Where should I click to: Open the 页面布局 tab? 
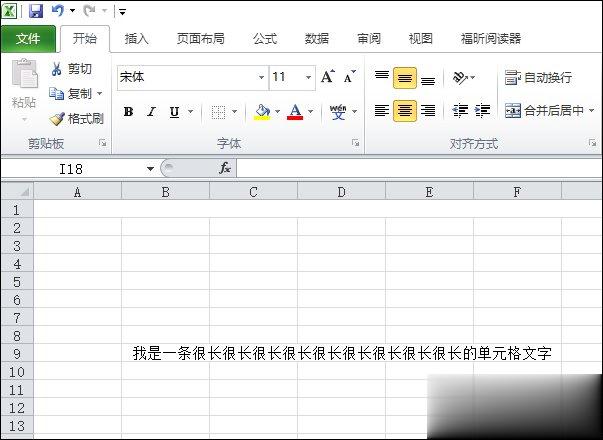click(x=200, y=38)
